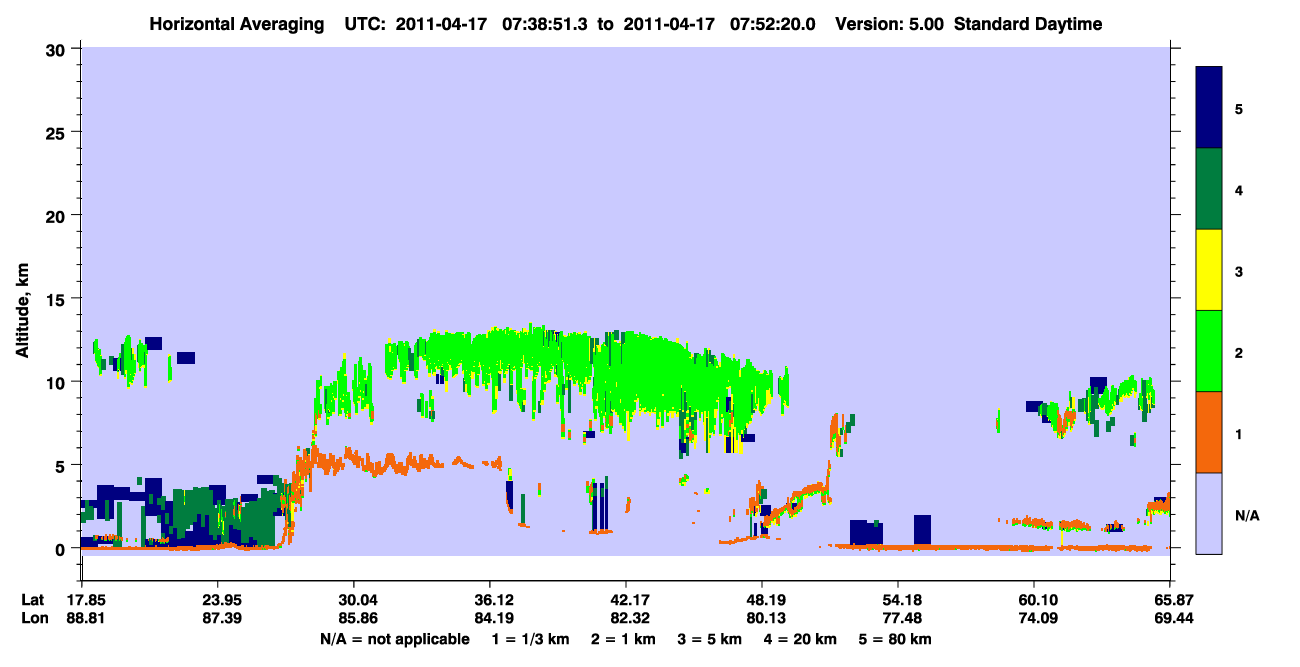Click the colorbar label 3
This screenshot has width=1300, height=667.
tap(1239, 270)
